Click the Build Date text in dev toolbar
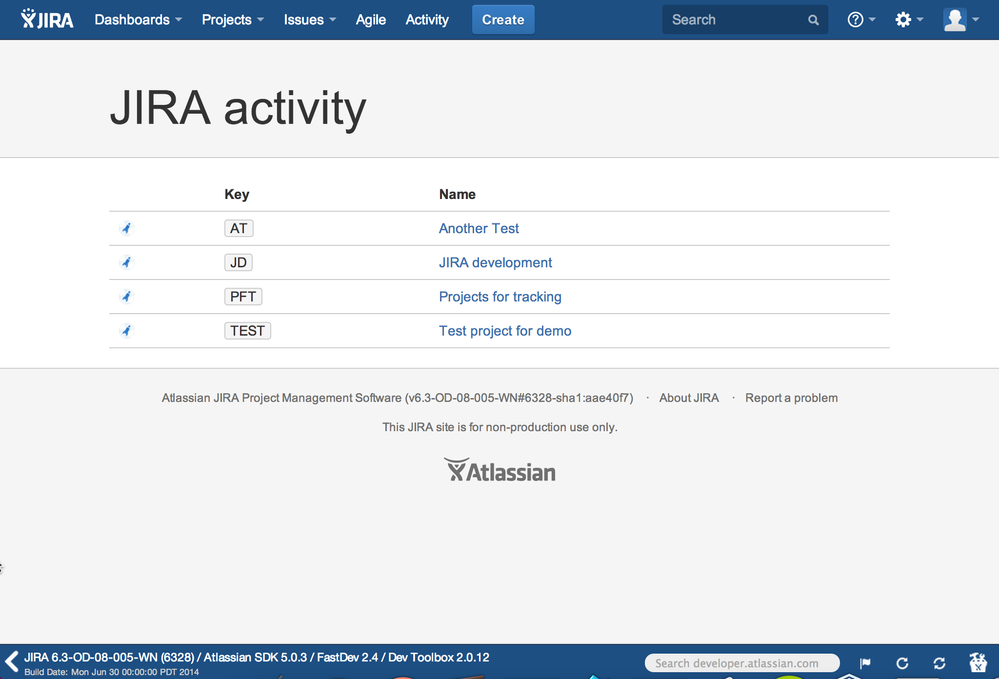This screenshot has height=679, width=999. 111,672
